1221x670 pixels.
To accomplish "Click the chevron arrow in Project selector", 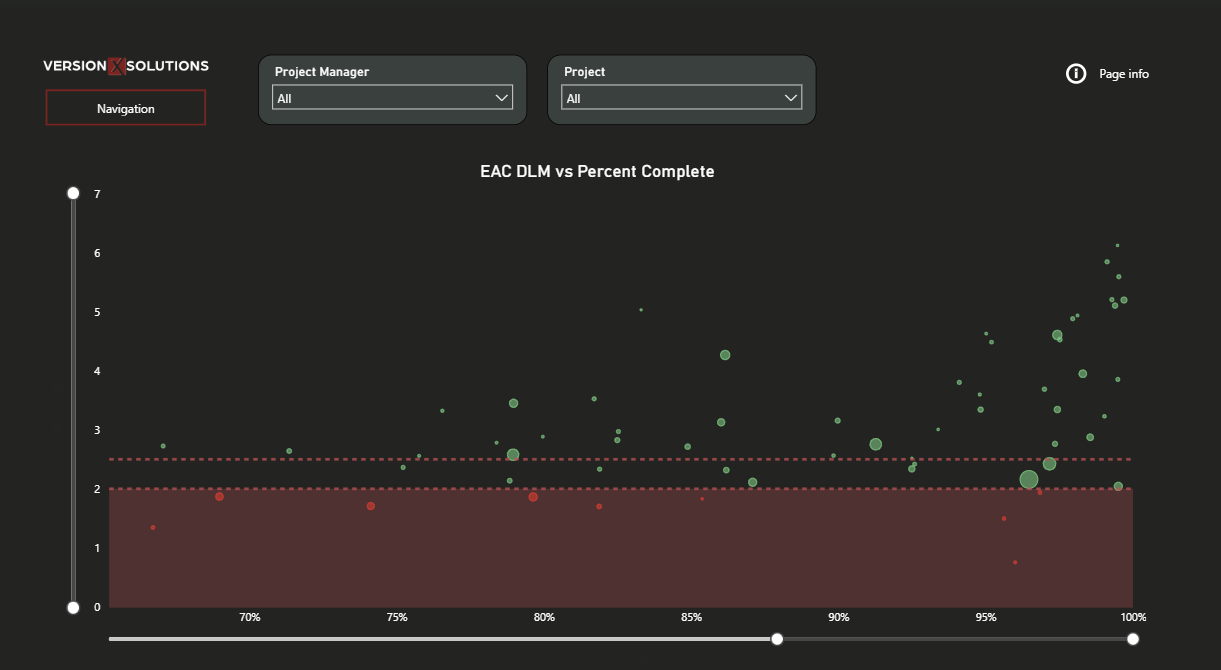I will (x=791, y=98).
